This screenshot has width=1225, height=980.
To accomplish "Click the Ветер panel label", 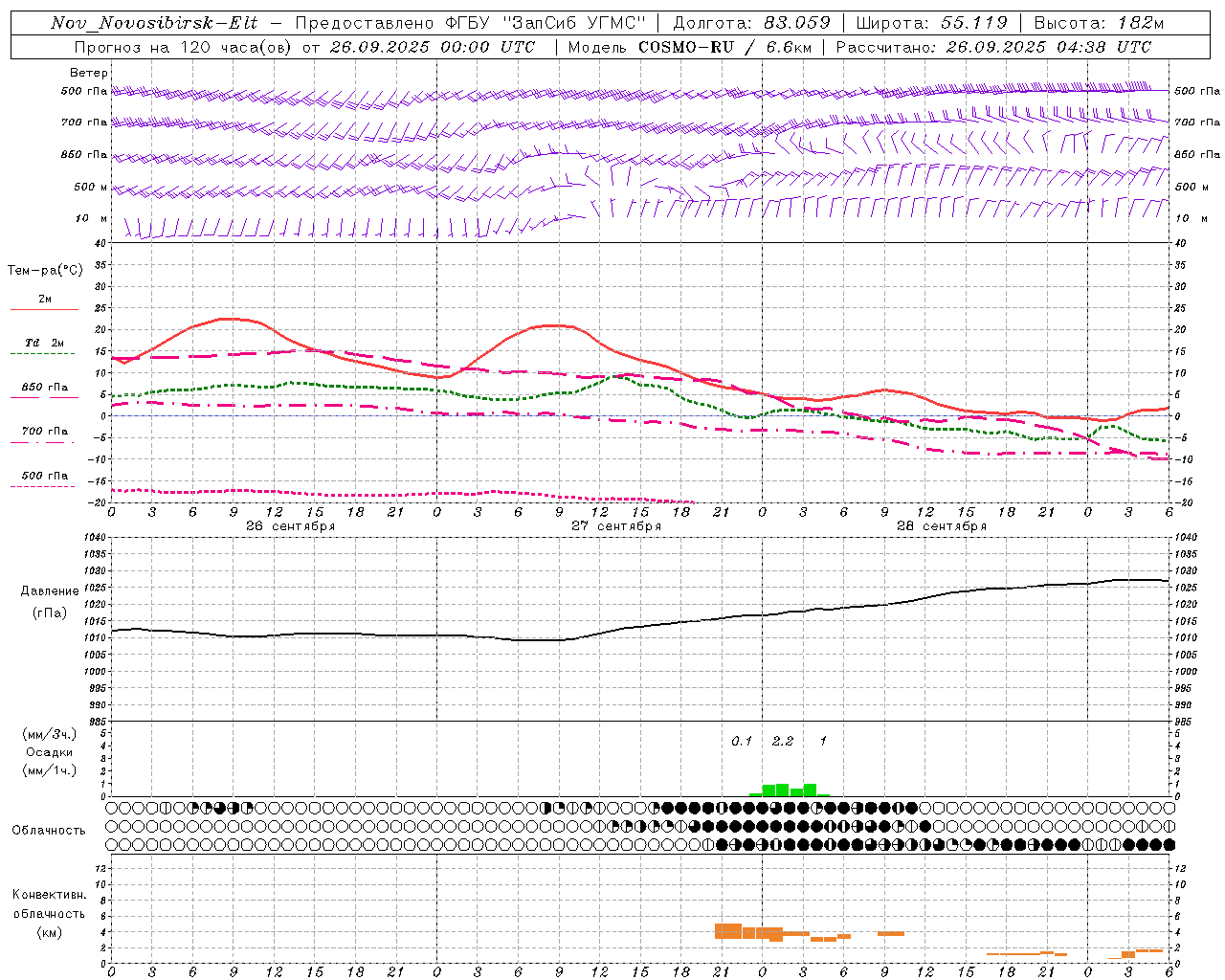I will click(x=89, y=73).
